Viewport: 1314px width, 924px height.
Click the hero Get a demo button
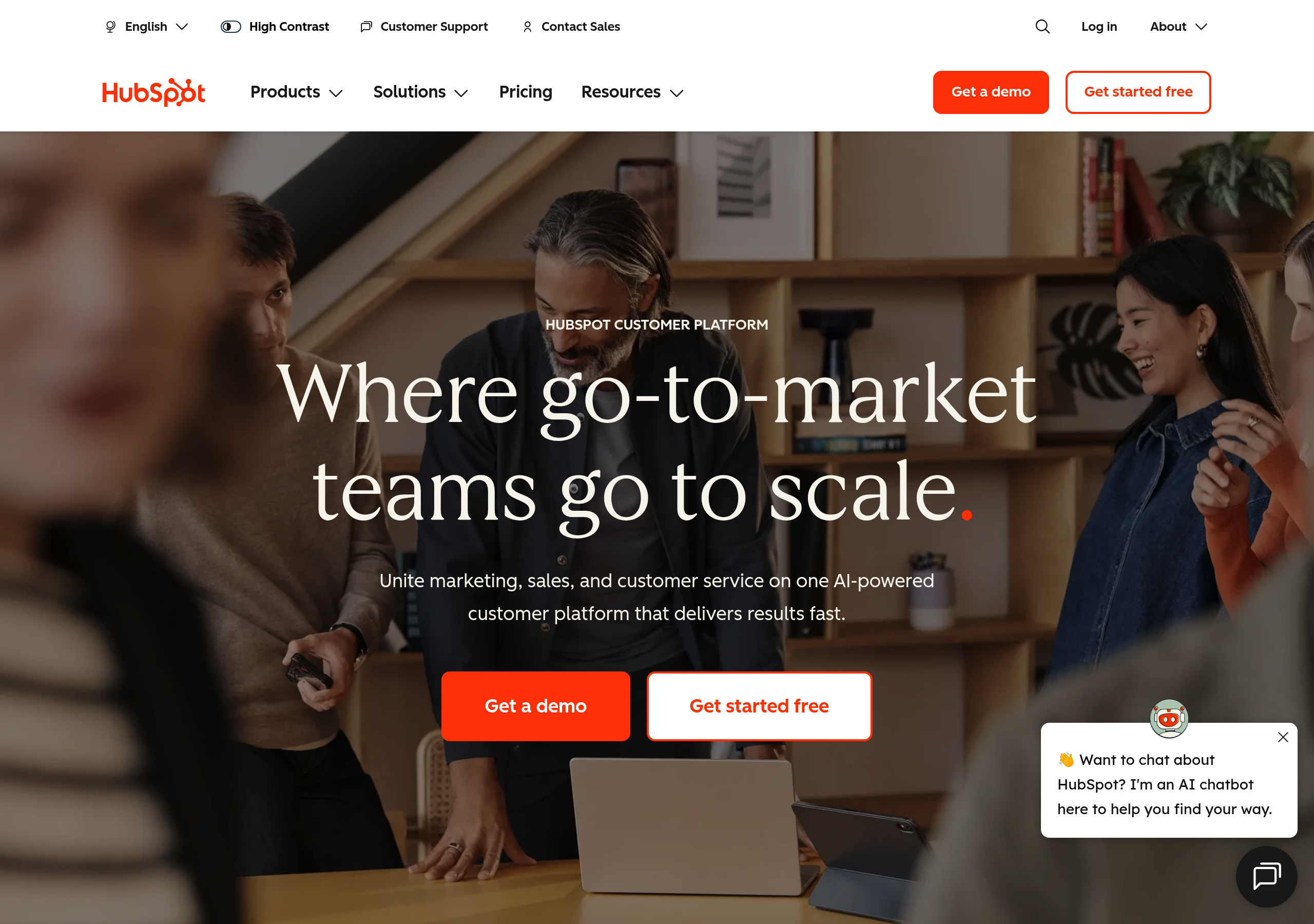536,706
